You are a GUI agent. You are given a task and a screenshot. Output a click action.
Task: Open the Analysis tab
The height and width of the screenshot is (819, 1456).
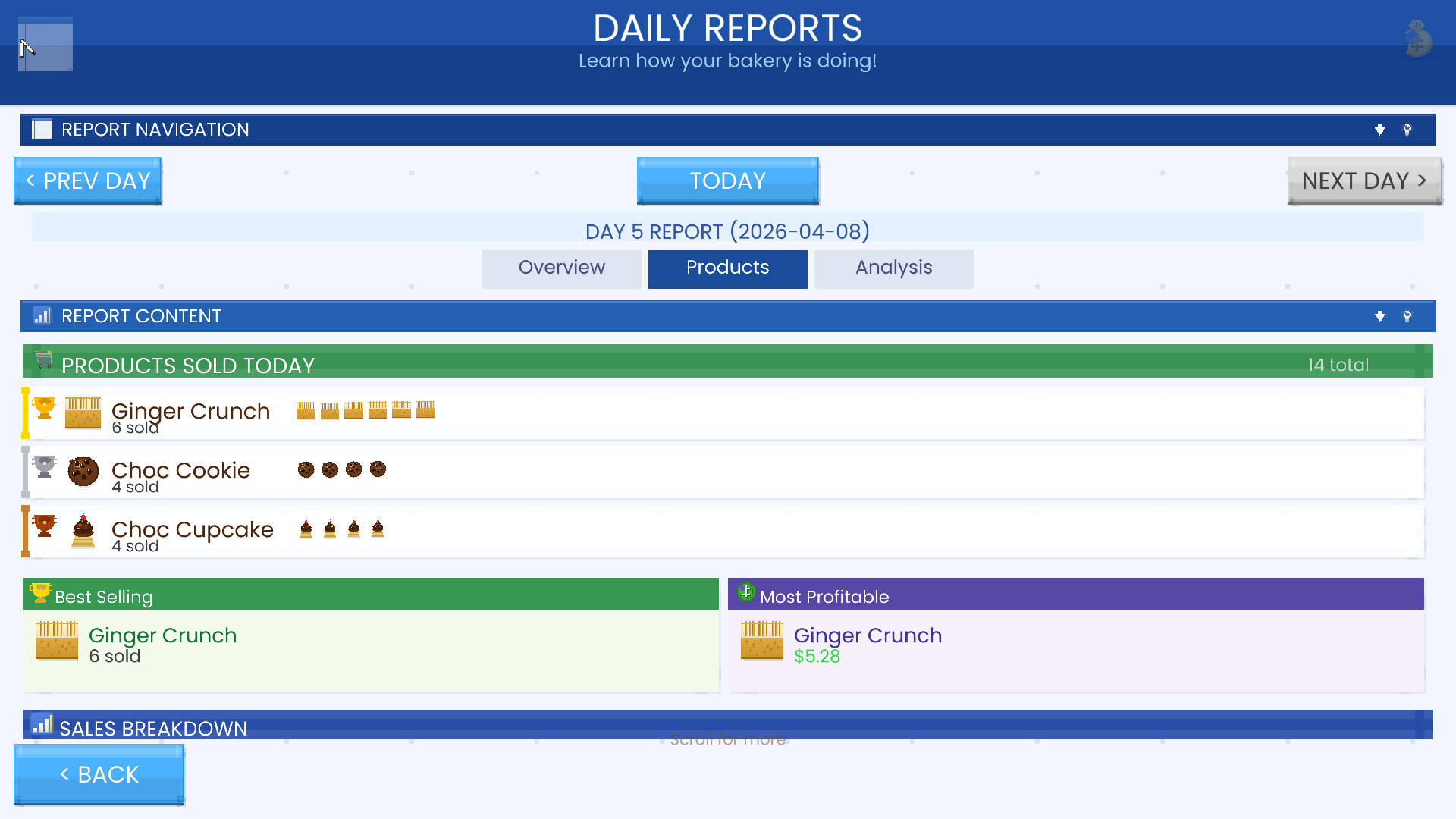(893, 268)
